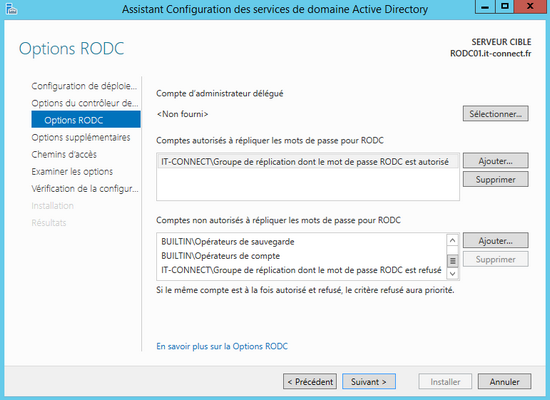Select the Options RODC step
Image resolution: width=550 pixels, height=400 pixels.
point(86,120)
